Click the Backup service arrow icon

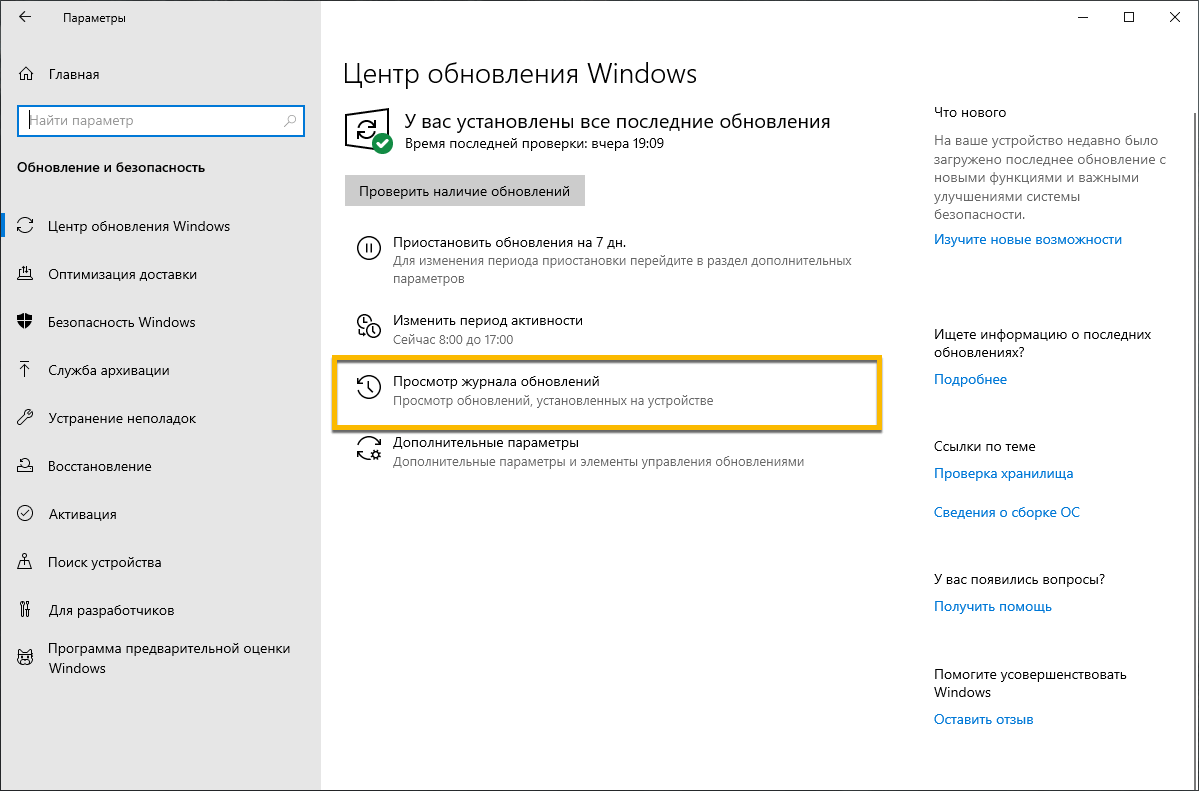click(26, 370)
